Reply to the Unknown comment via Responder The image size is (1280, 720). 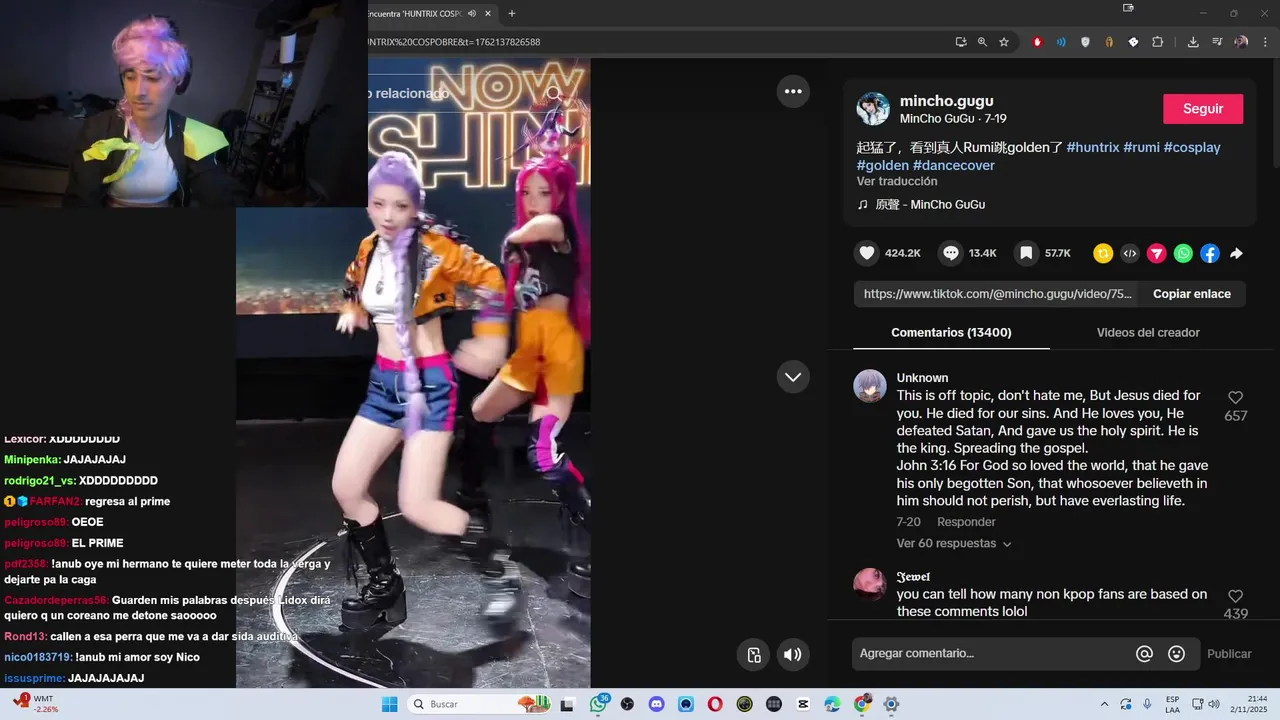[x=966, y=522]
